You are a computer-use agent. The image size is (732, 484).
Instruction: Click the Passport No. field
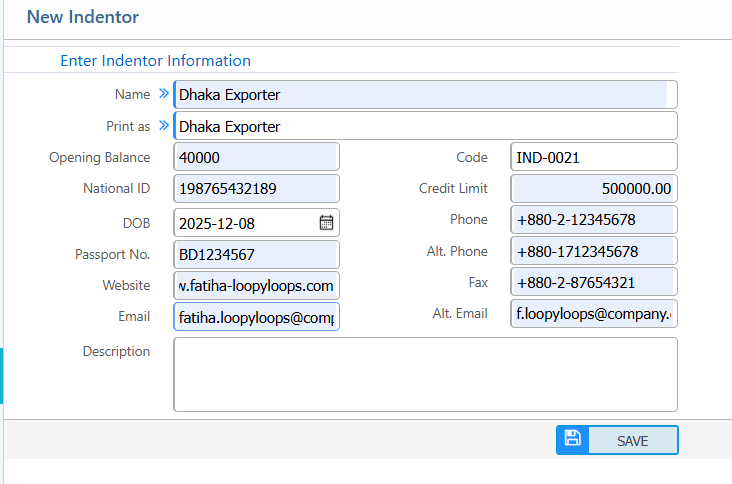click(256, 254)
